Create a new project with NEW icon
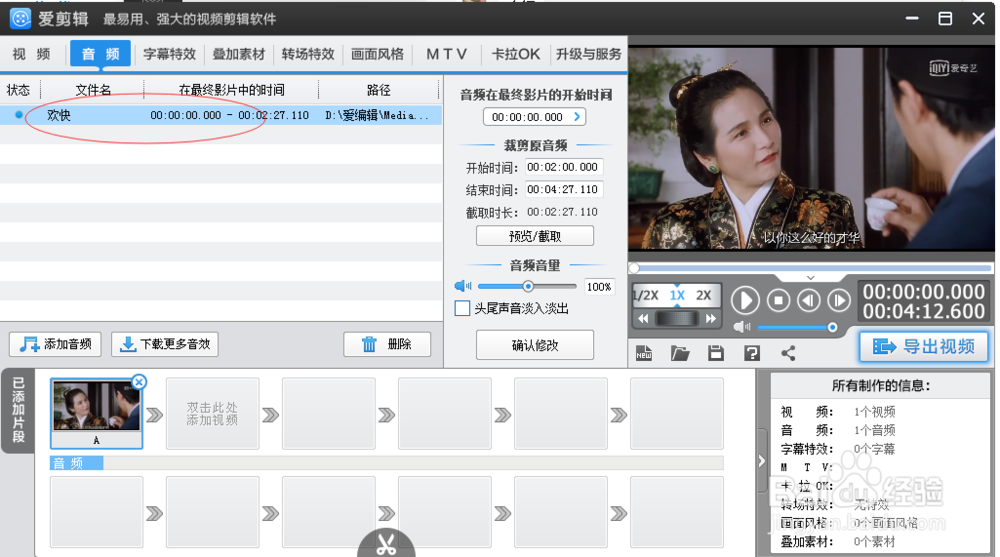1000x557 pixels. pyautogui.click(x=643, y=353)
